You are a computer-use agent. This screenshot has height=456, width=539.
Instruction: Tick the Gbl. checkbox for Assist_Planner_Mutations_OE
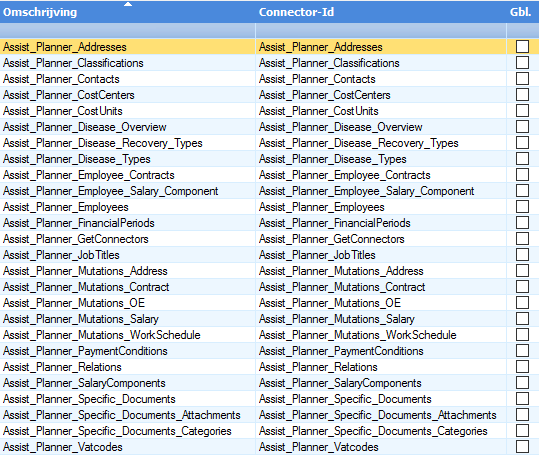[x=522, y=302]
